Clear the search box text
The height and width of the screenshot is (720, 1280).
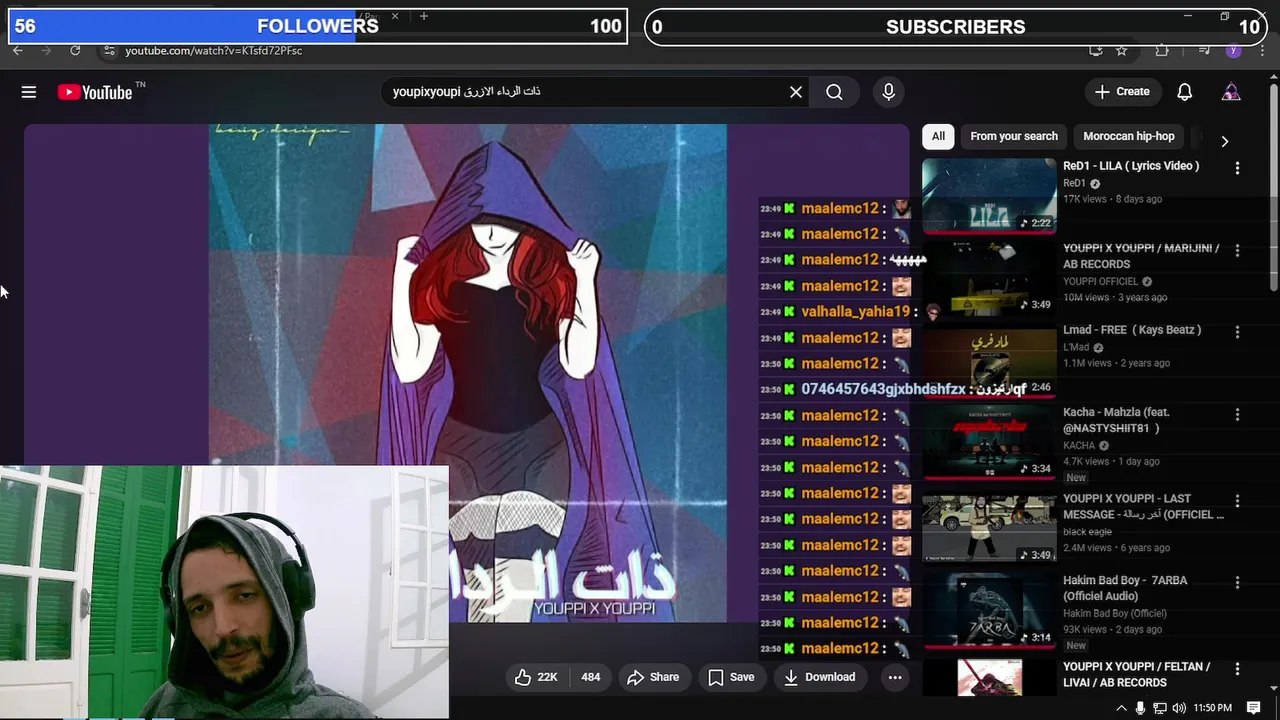click(796, 92)
